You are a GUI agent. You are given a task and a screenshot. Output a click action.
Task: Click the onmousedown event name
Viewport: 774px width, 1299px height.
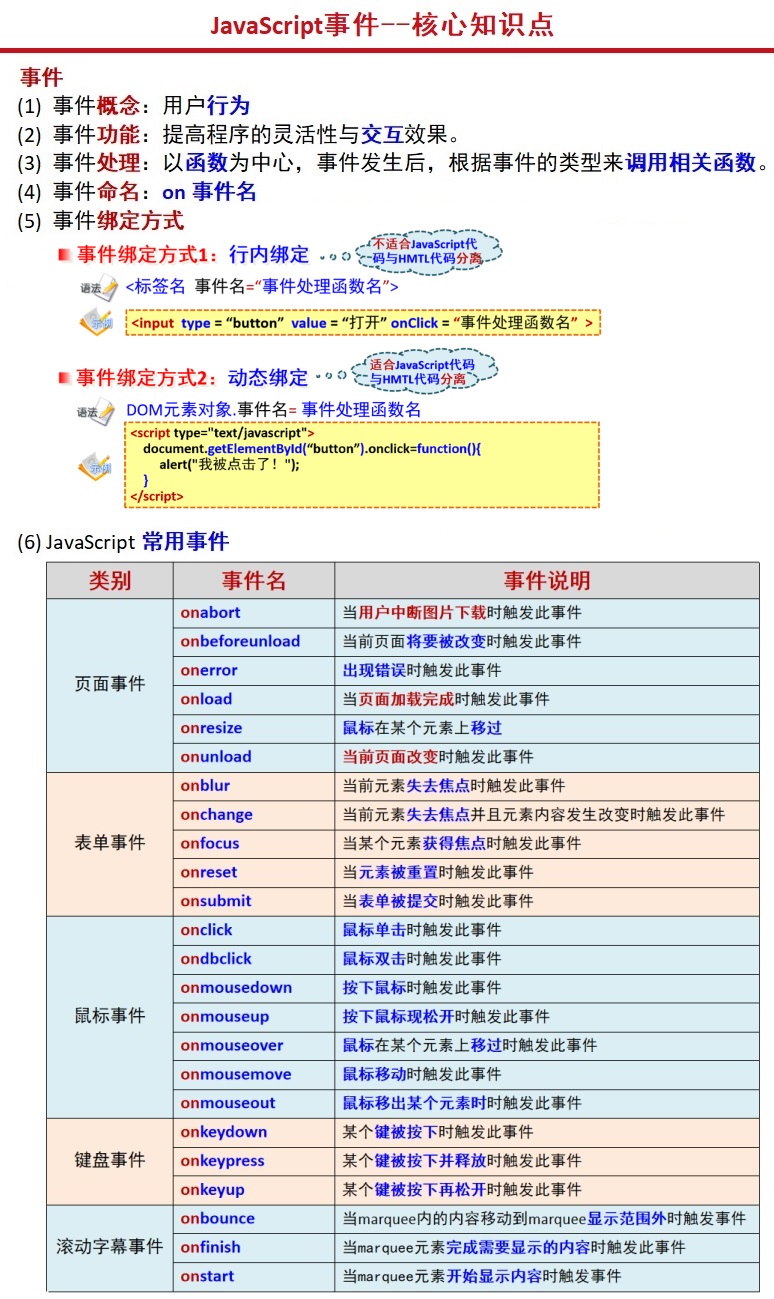[236, 988]
